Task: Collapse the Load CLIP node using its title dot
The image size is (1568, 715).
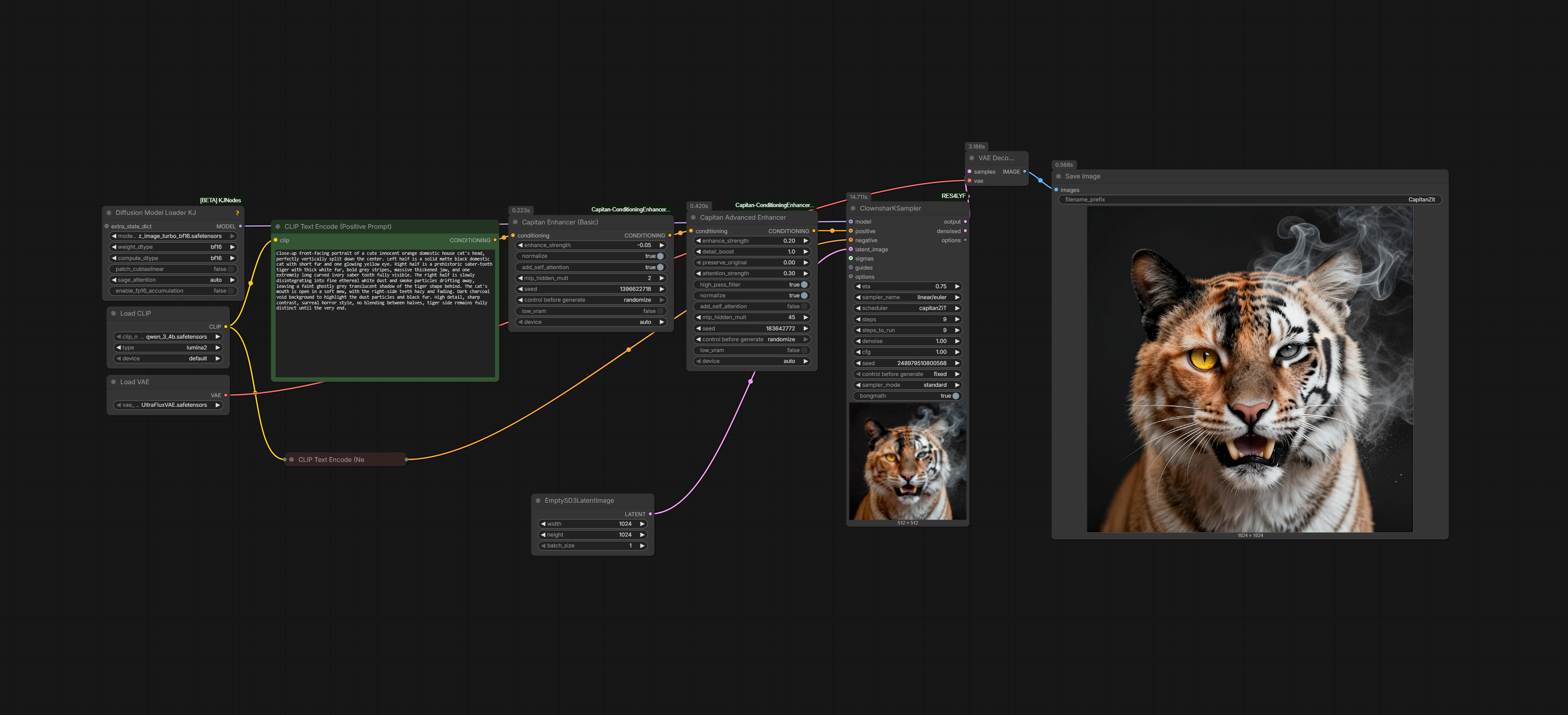Action: click(x=113, y=313)
